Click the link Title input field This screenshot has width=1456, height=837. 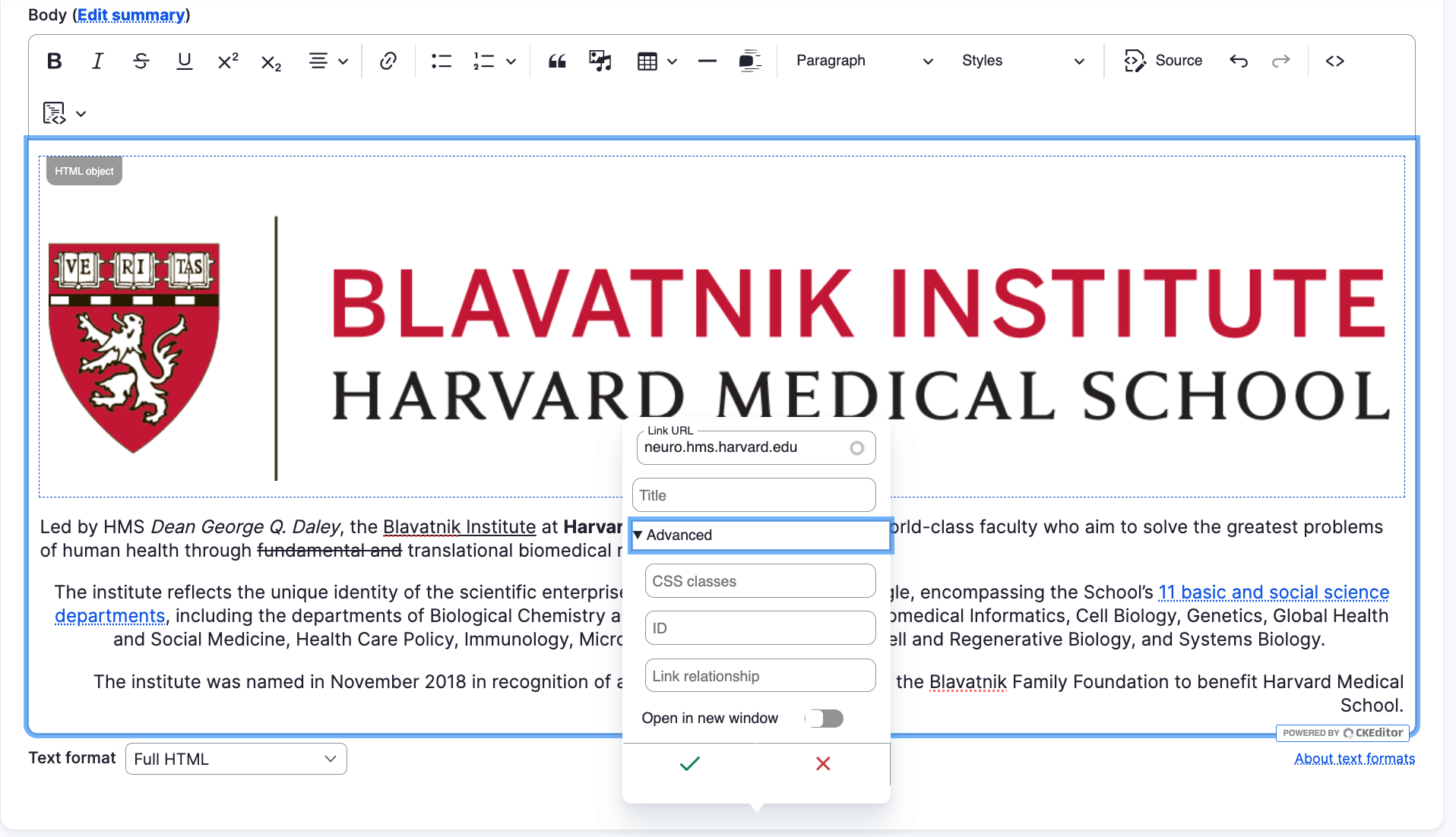(754, 495)
